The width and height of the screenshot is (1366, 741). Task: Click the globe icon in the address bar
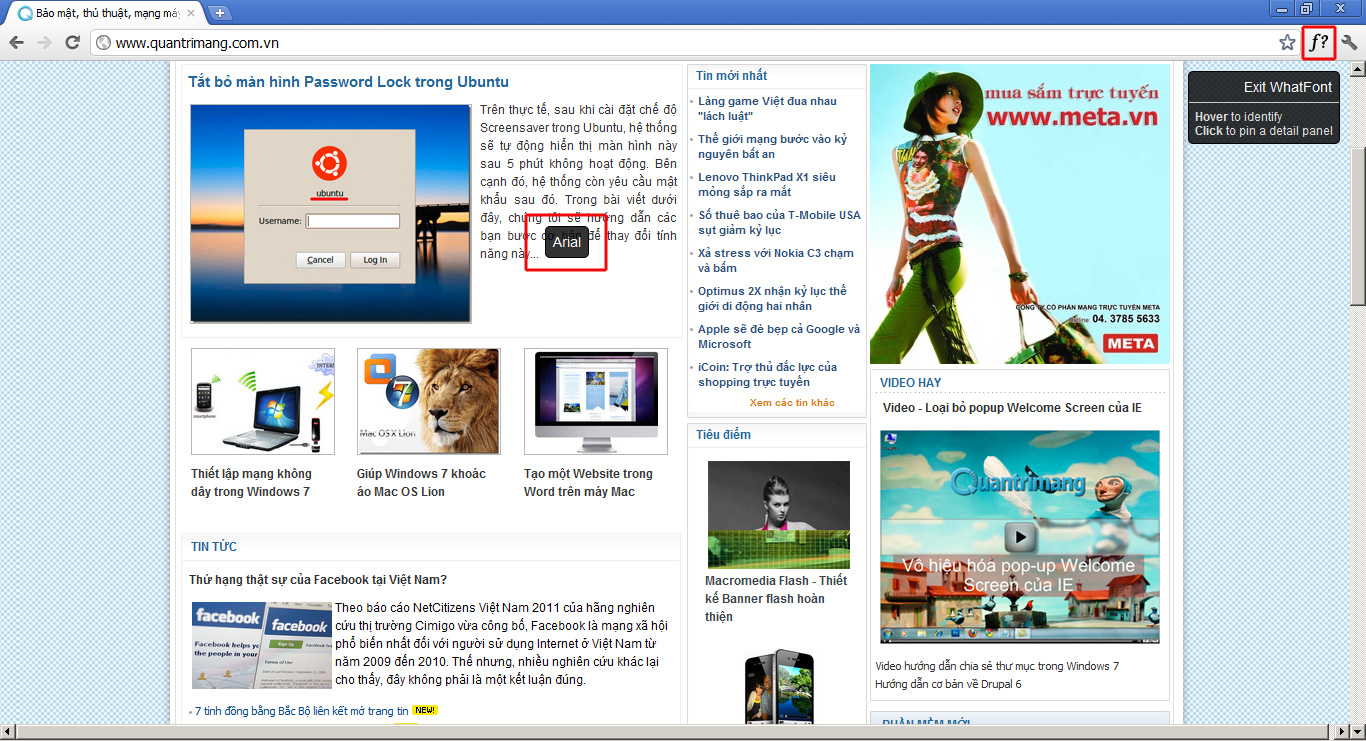coord(103,43)
